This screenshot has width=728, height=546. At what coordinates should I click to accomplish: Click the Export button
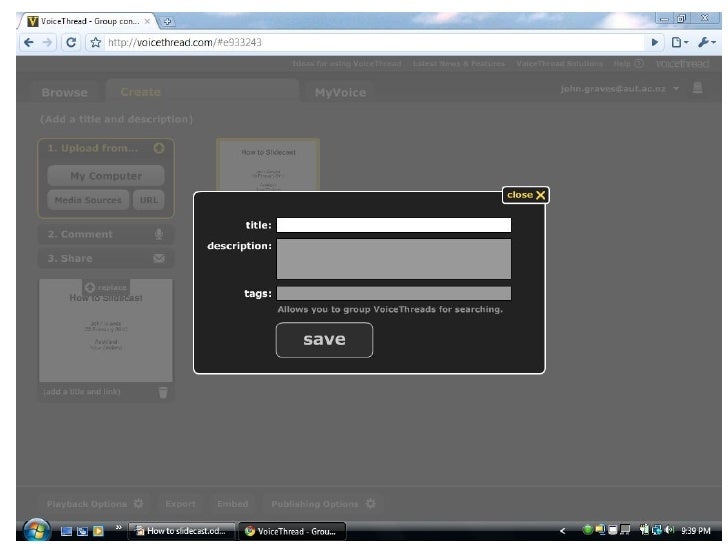click(x=181, y=504)
